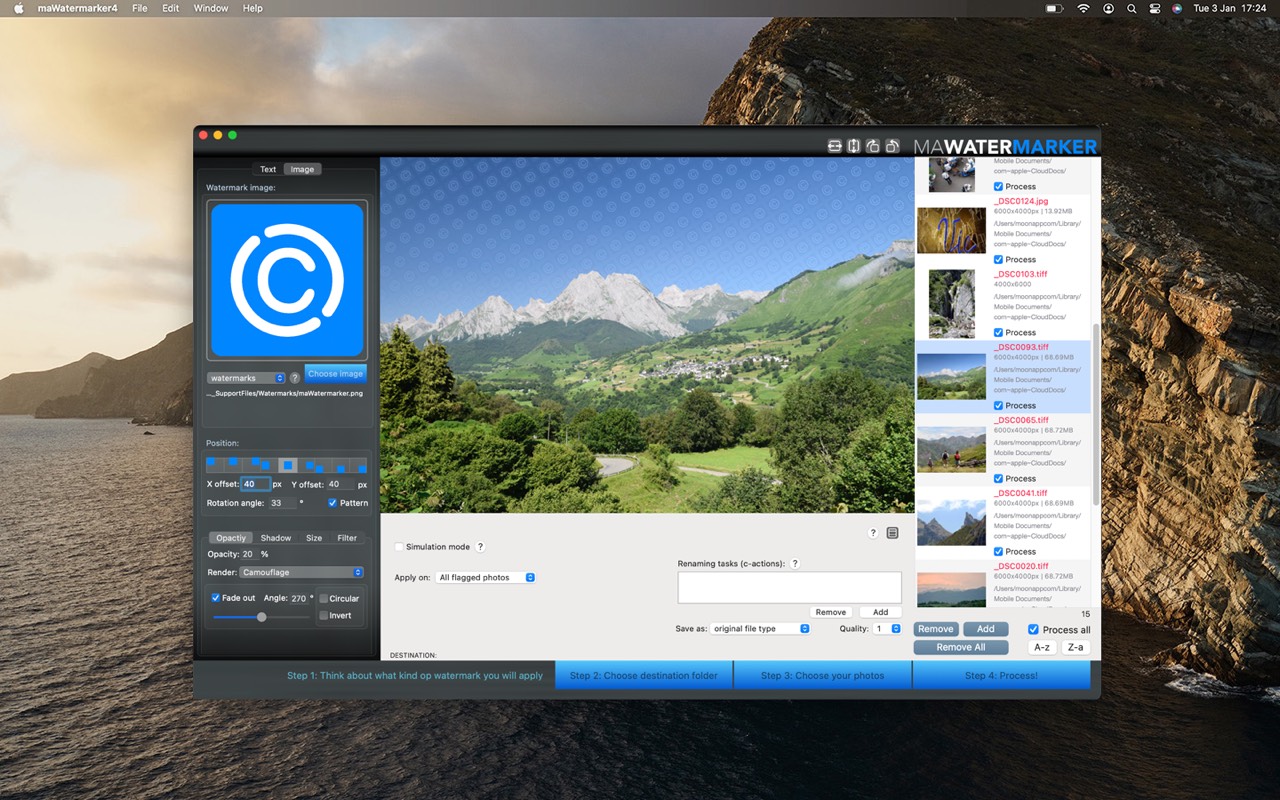Click the Rotation angle input field
1280x800 pixels.
[x=281, y=503]
